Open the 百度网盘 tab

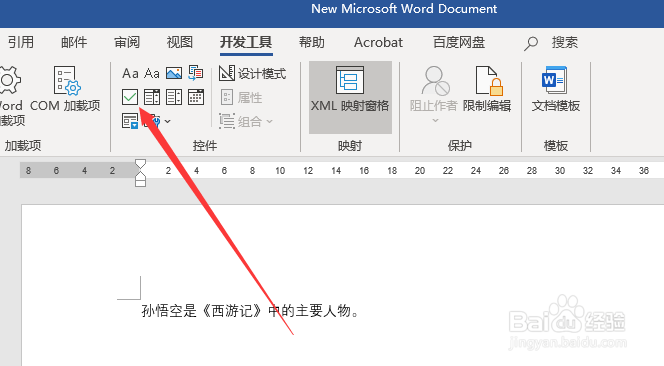pyautogui.click(x=459, y=42)
